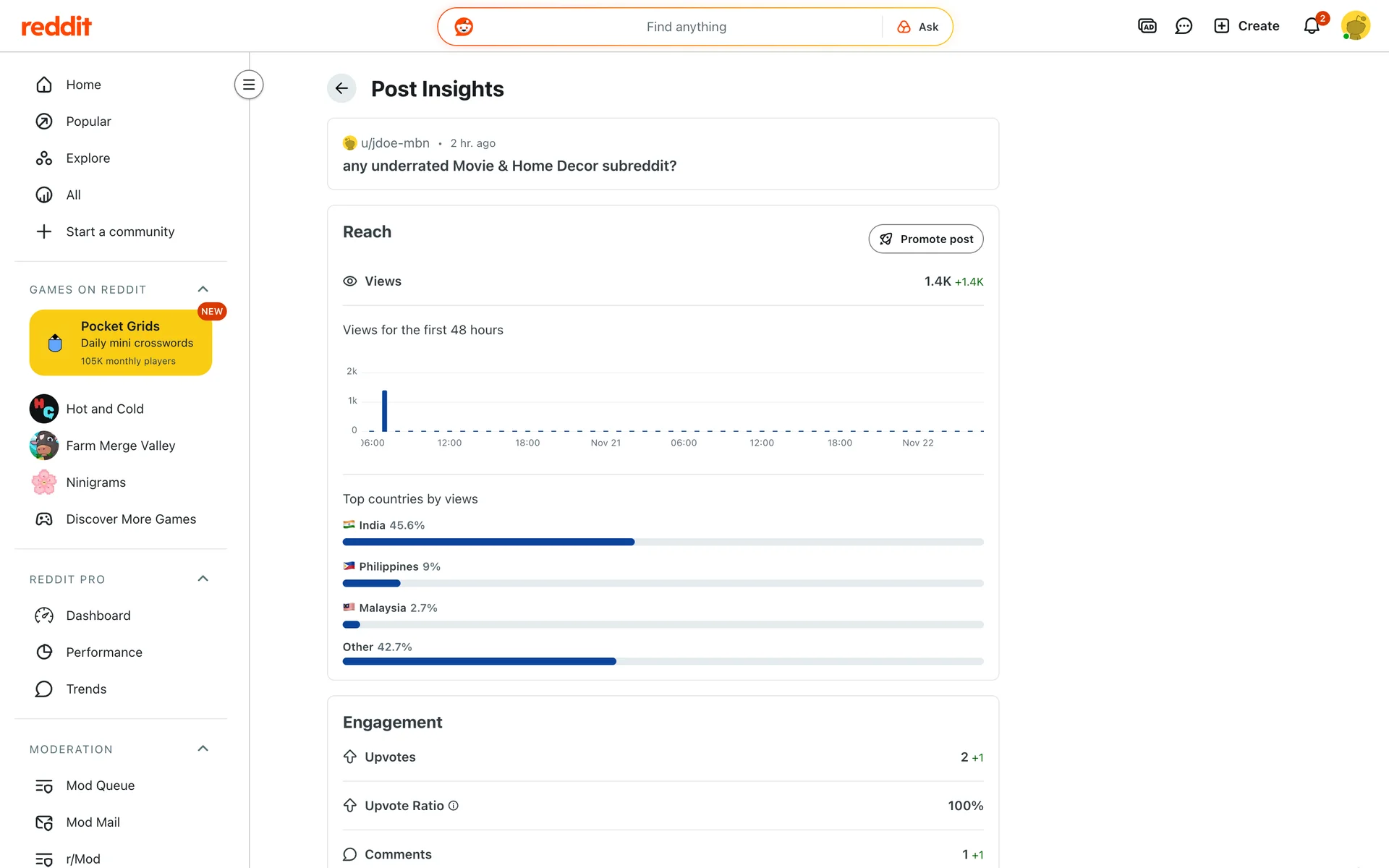Click the Reddit snoo icon in search bar
Image resolution: width=1389 pixels, height=868 pixels.
click(464, 27)
